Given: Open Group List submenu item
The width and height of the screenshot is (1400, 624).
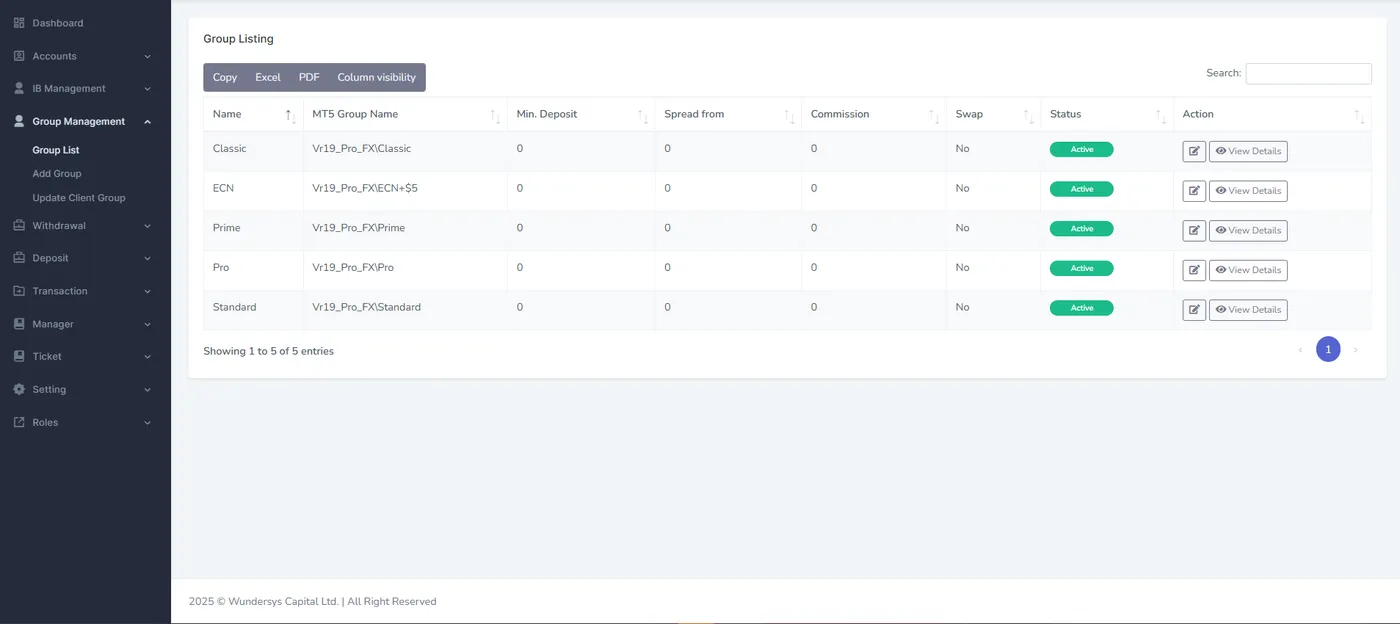Looking at the screenshot, I should click(x=56, y=150).
